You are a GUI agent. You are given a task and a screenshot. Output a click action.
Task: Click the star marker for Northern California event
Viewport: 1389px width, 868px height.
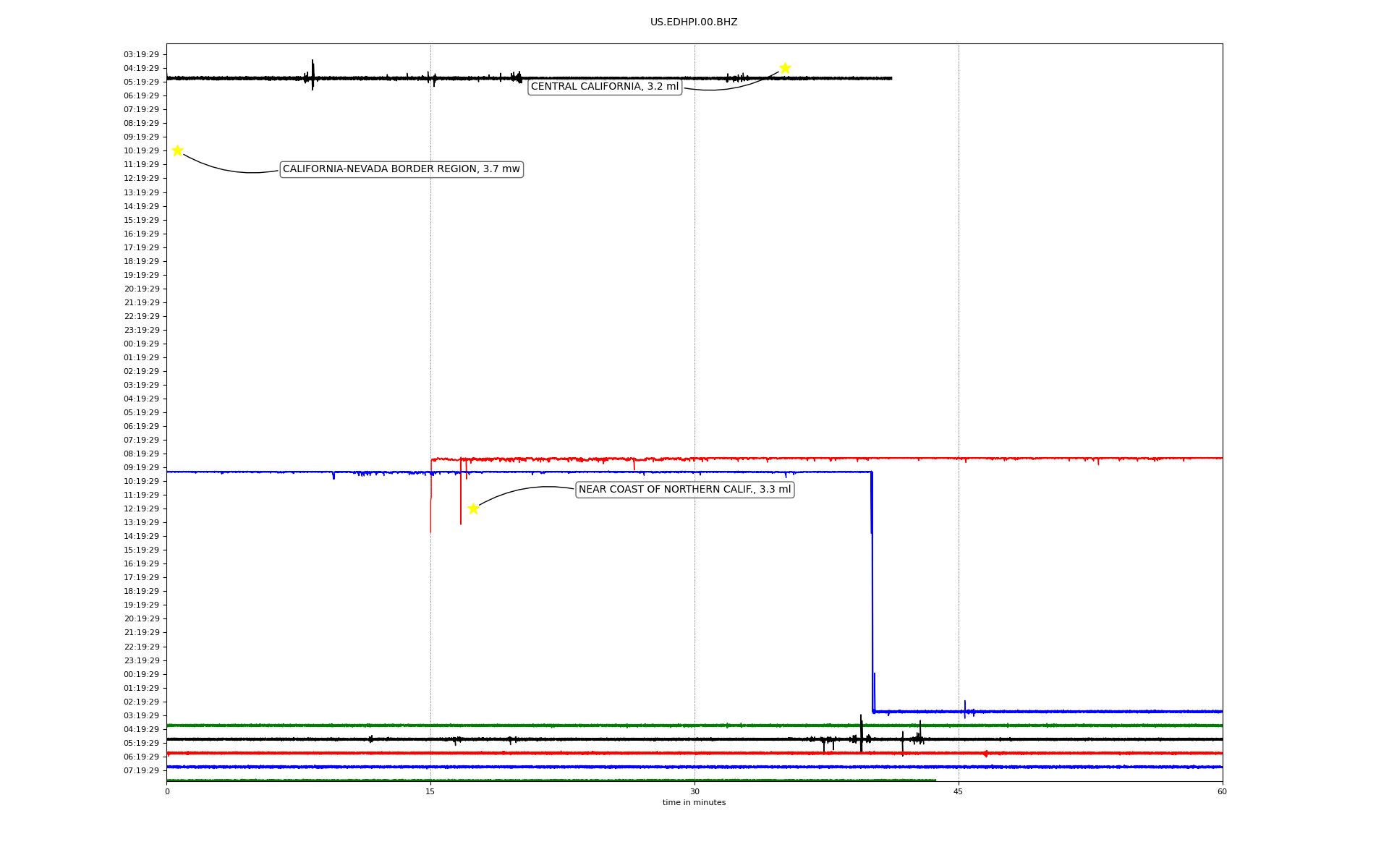(x=473, y=509)
